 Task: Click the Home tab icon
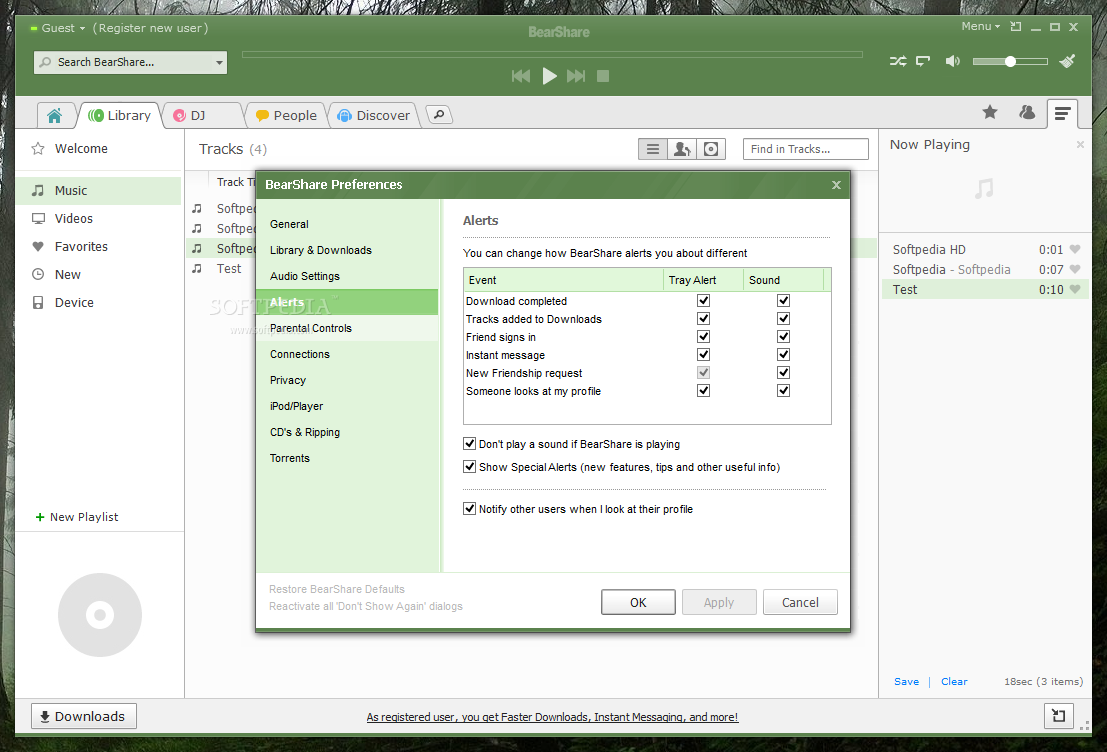[54, 115]
